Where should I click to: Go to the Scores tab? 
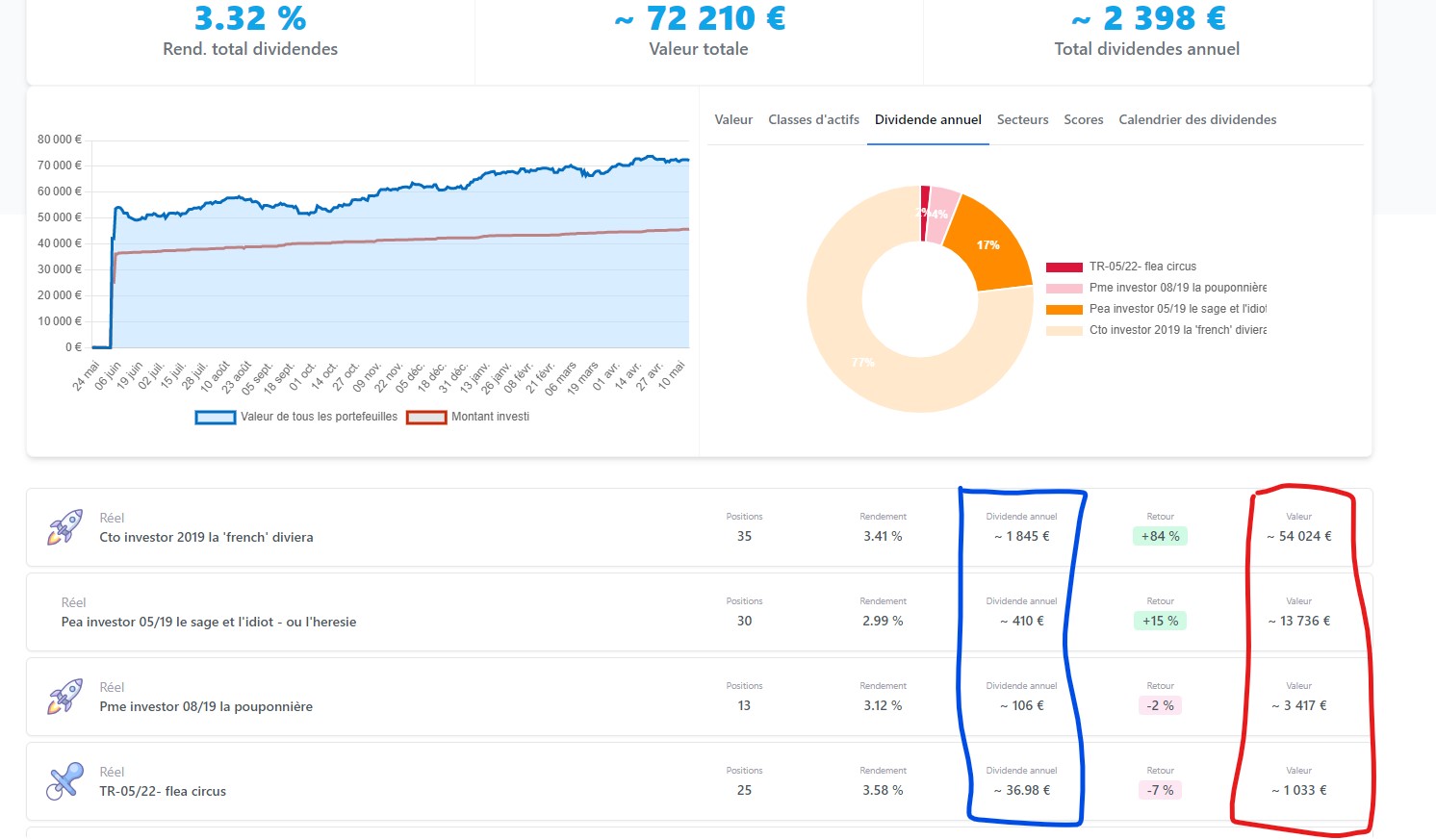[1083, 119]
